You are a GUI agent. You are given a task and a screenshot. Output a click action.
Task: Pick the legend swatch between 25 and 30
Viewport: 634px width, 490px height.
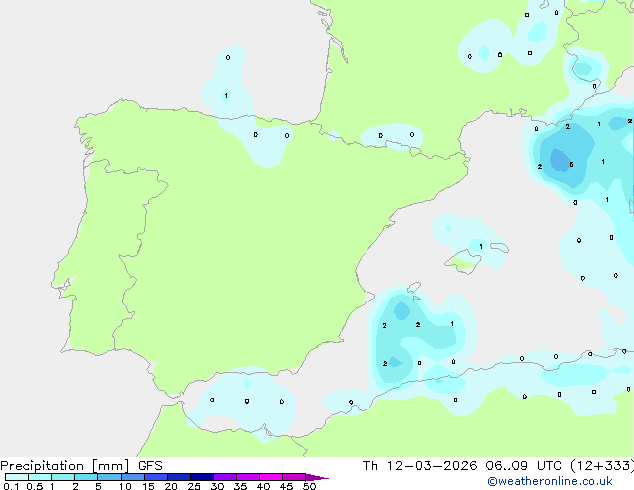point(202,477)
